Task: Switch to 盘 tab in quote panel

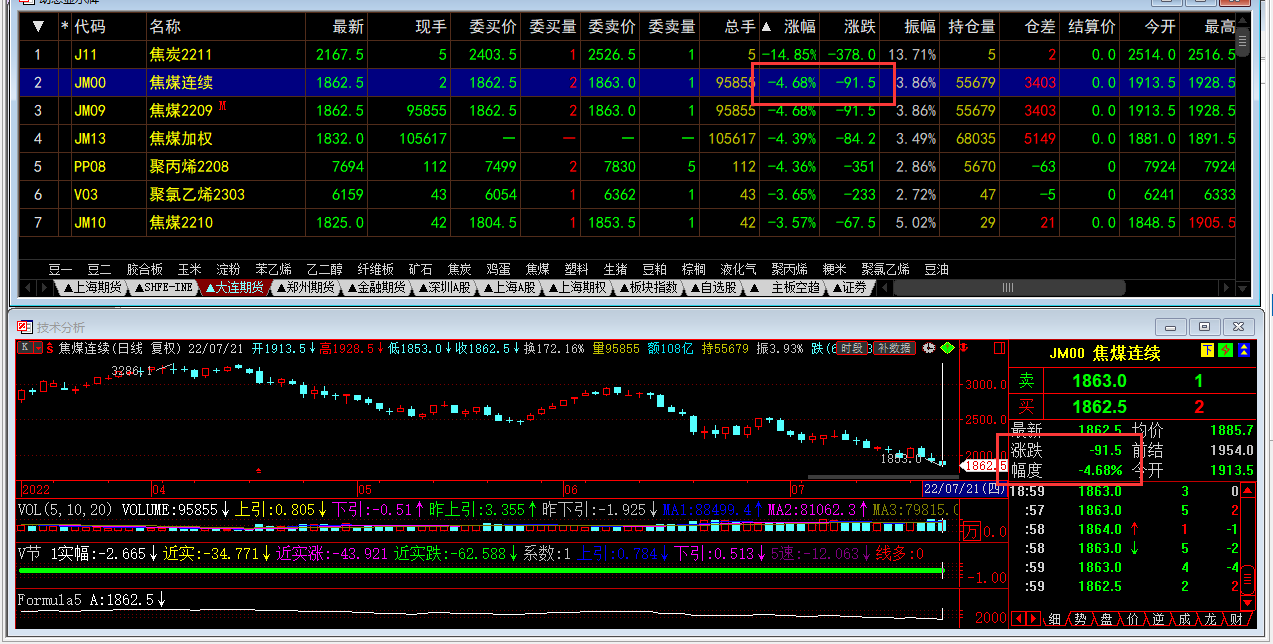Action: point(1106,620)
